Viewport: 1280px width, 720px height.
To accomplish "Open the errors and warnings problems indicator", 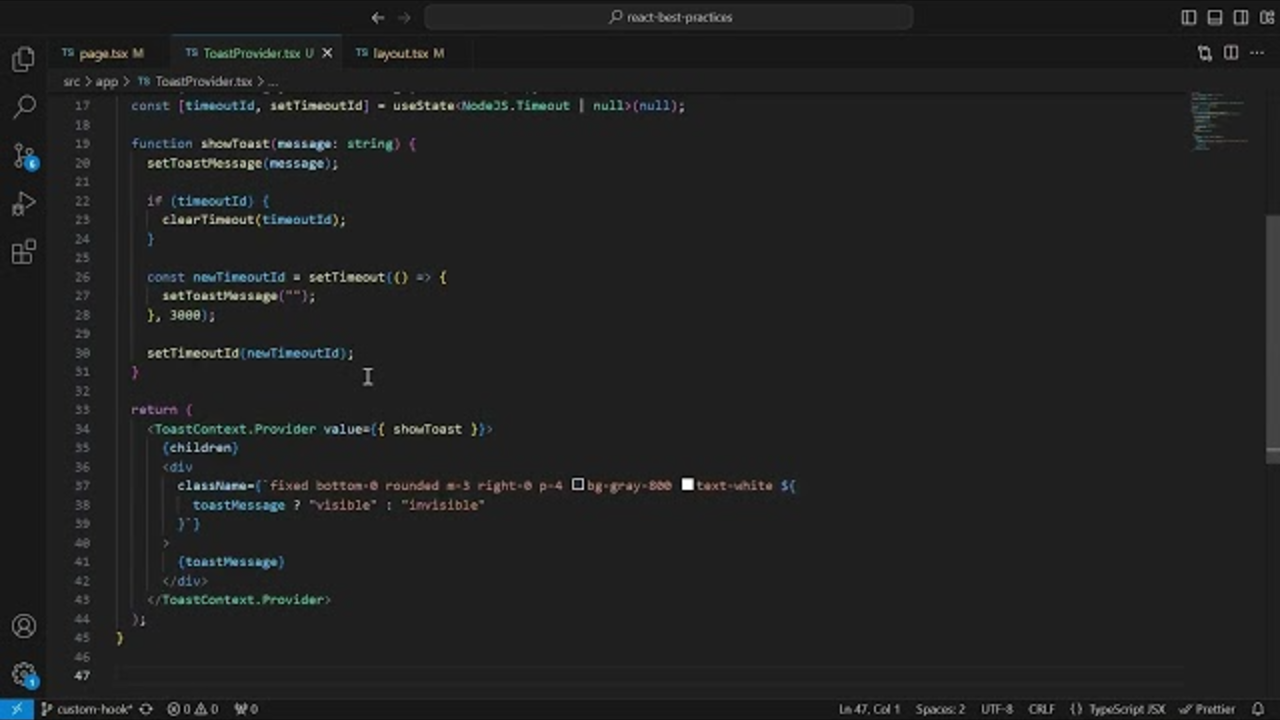I will click(x=192, y=709).
